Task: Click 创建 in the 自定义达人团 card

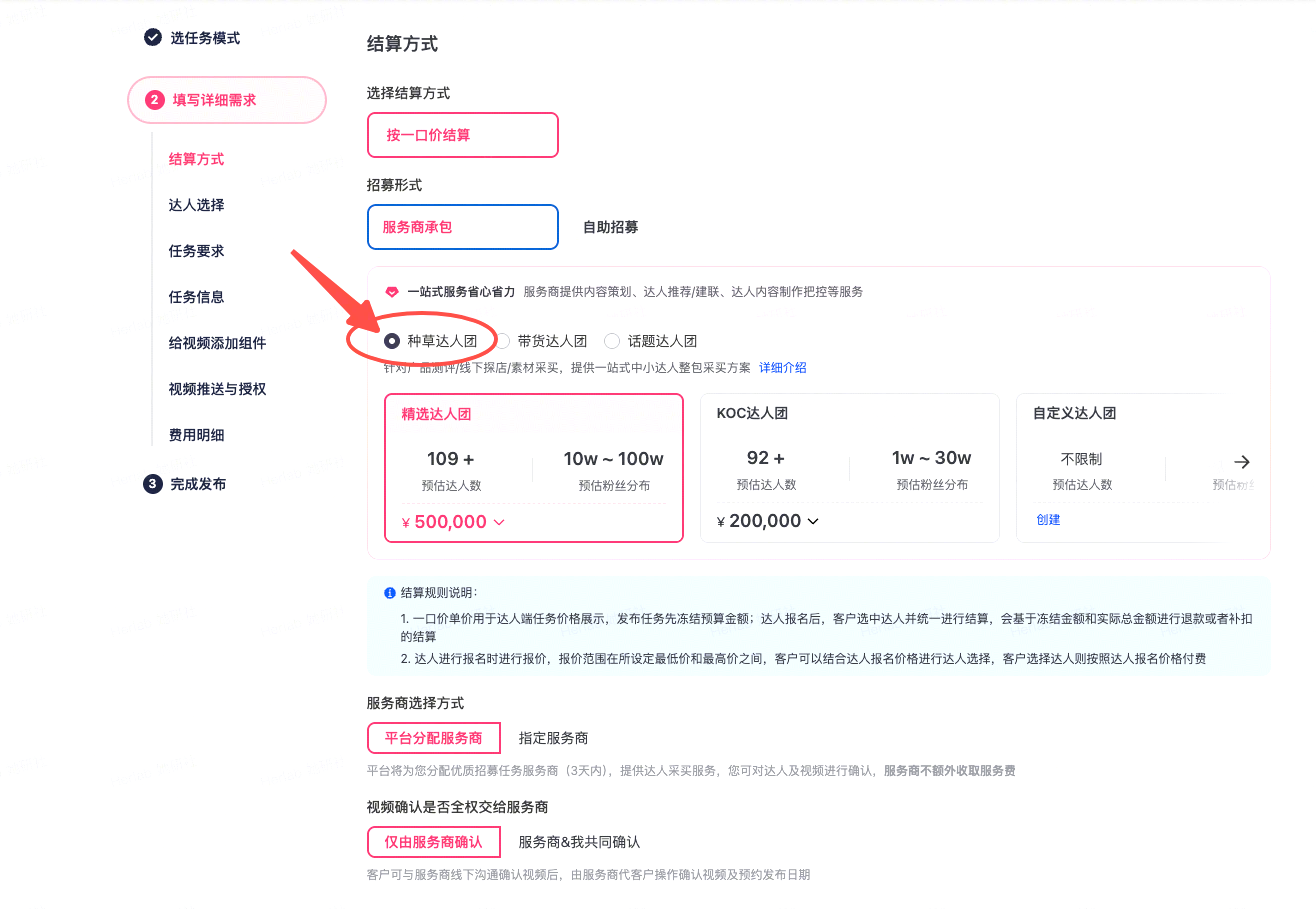Action: pyautogui.click(x=1048, y=520)
